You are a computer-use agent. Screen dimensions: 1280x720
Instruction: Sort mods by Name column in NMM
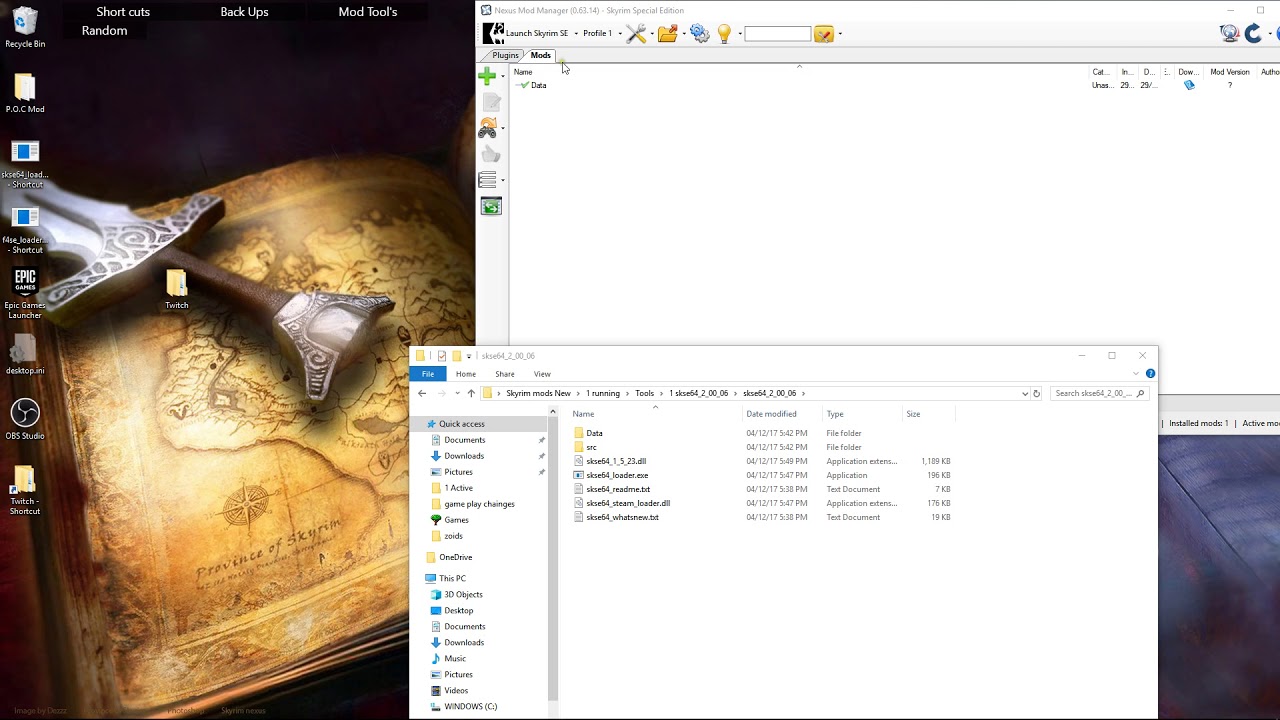click(x=523, y=72)
